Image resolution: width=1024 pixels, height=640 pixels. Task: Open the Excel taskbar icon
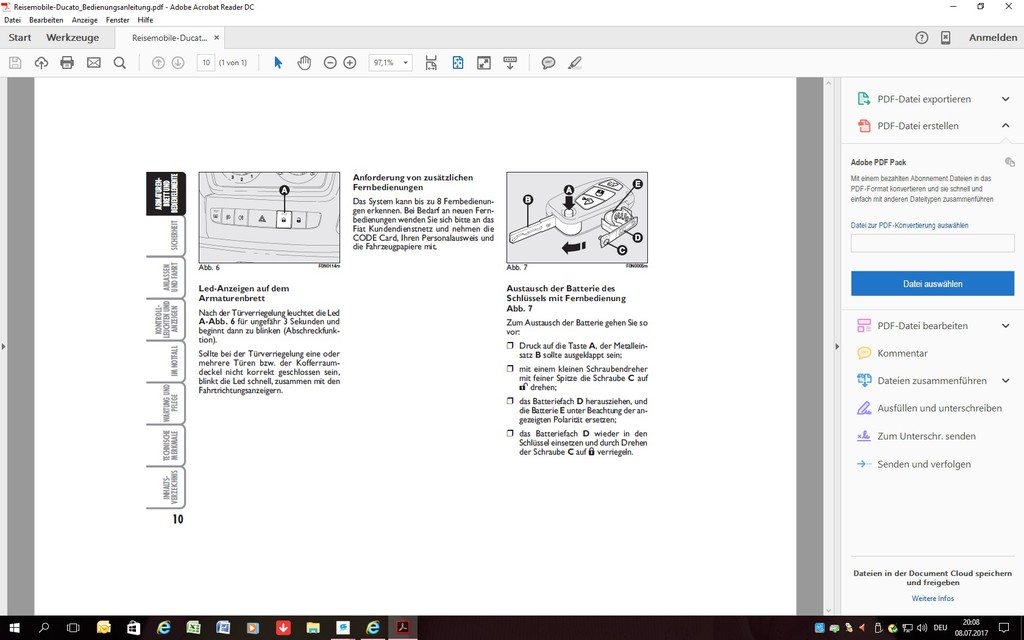(x=193, y=628)
